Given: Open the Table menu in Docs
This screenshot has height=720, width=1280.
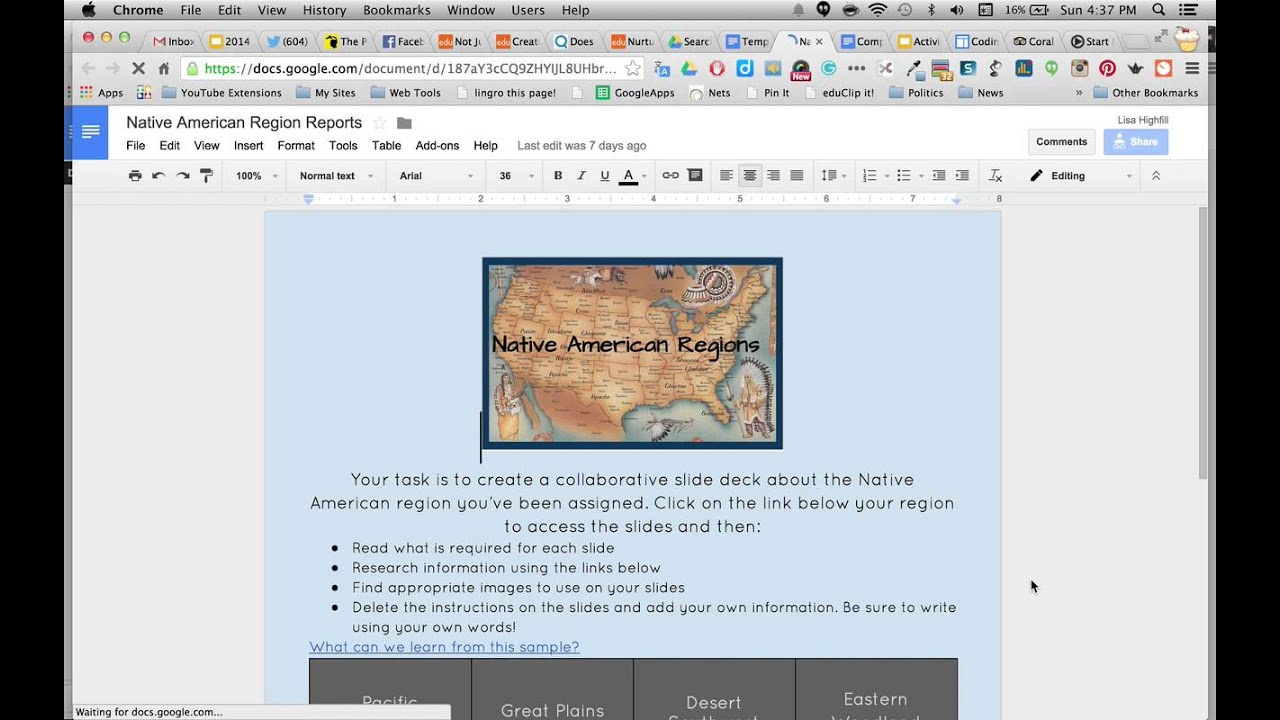Looking at the screenshot, I should coord(386,145).
